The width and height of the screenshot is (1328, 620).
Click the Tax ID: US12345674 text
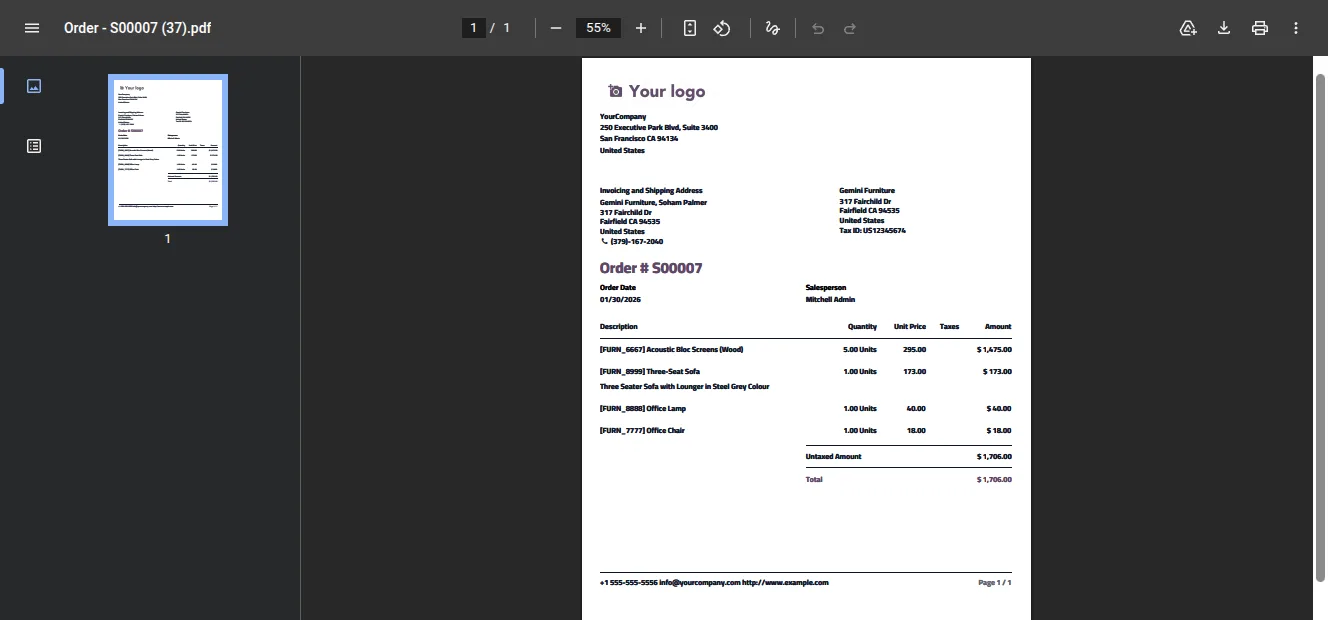tap(872, 231)
